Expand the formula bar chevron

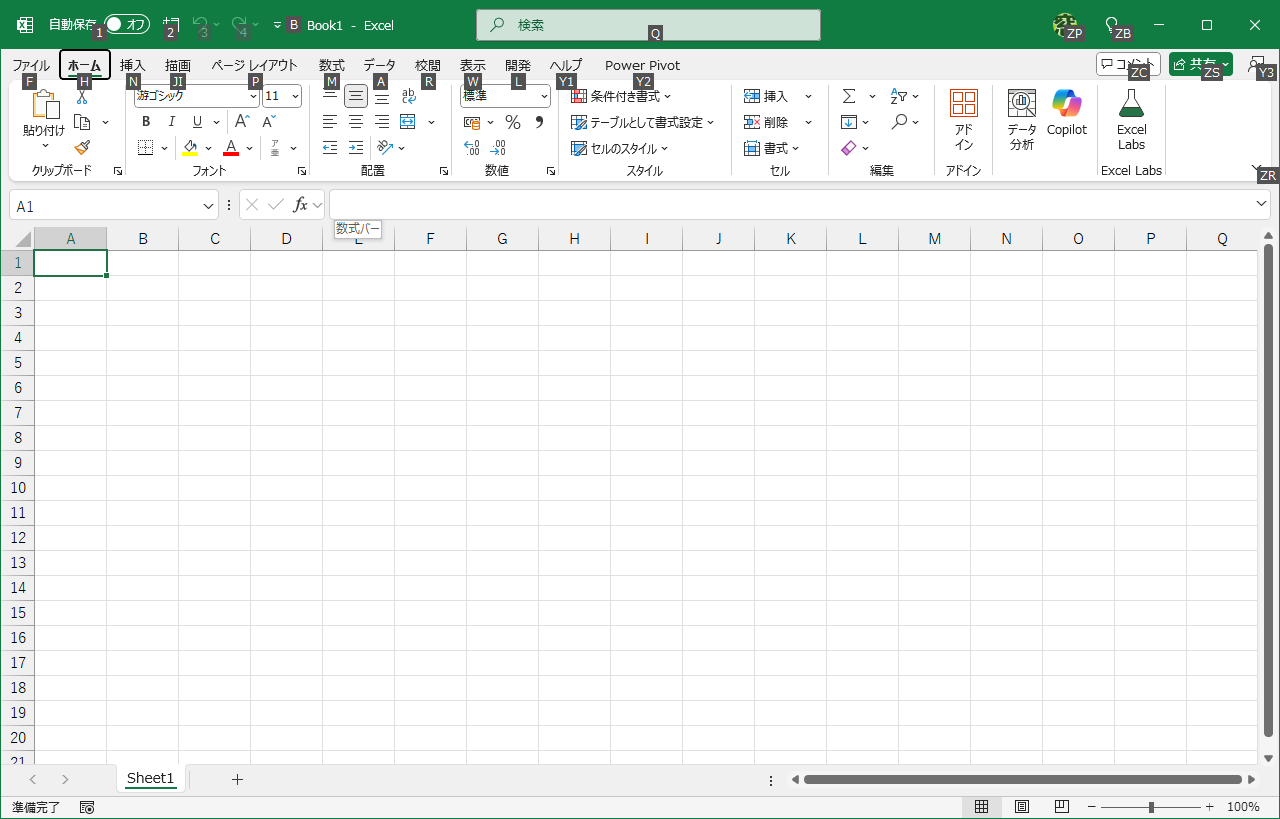point(1262,204)
